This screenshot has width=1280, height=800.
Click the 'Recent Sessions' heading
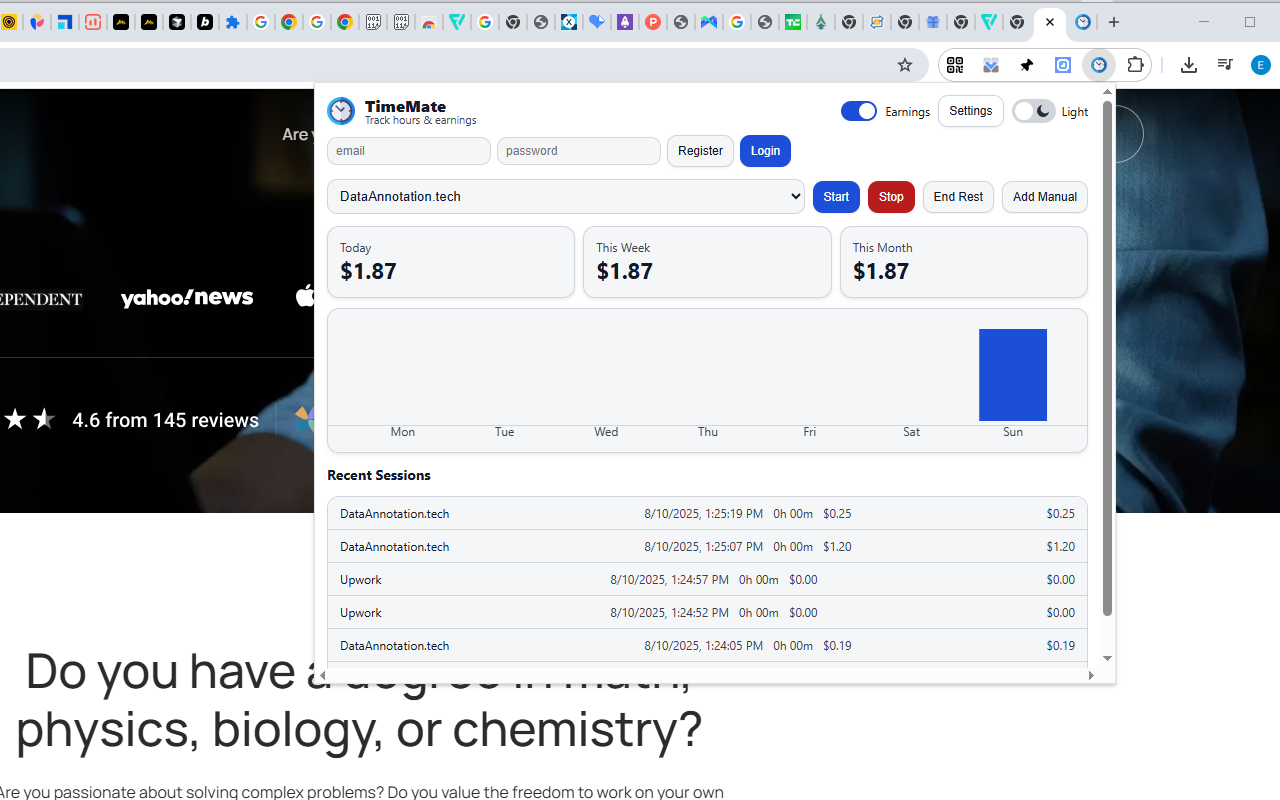coord(379,475)
